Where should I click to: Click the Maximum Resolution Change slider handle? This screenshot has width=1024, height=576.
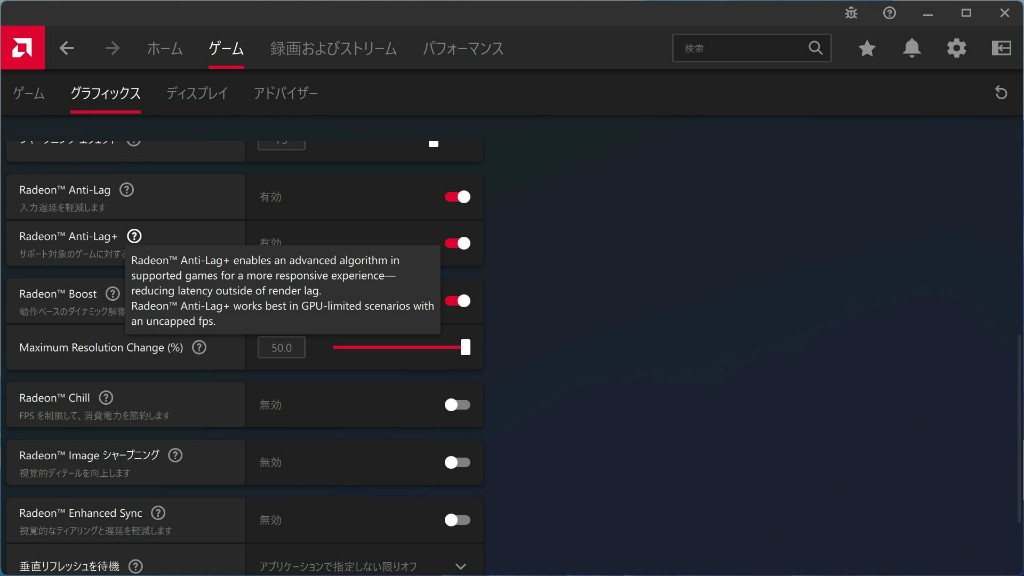coord(466,347)
